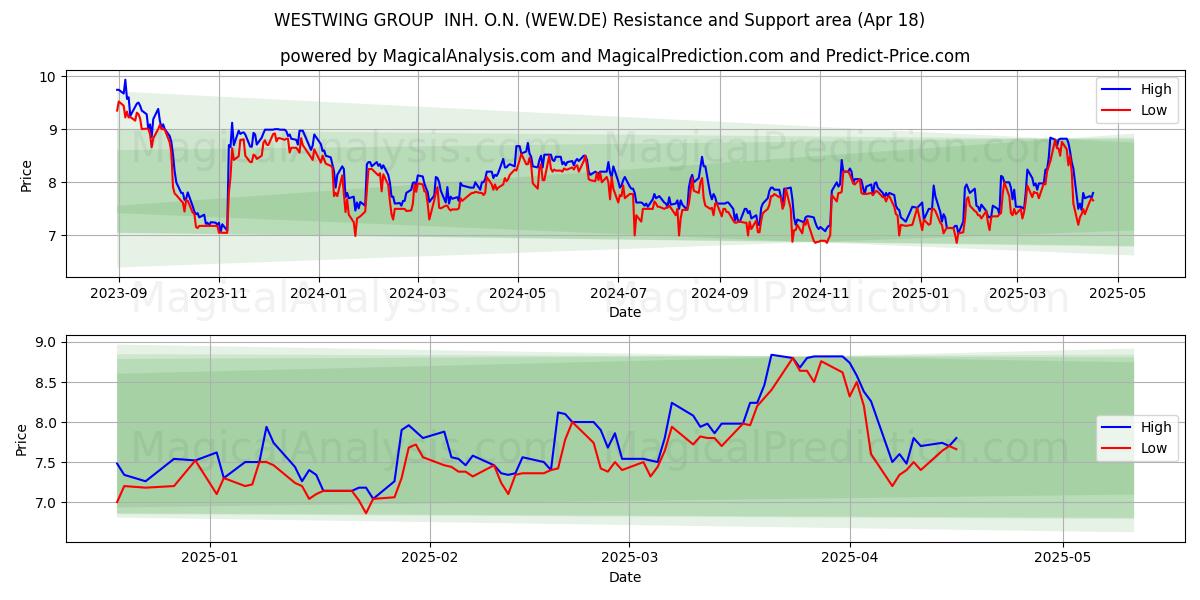Click the '2024-05' tick label on top chart
The width and height of the screenshot is (1200, 600).
point(518,295)
